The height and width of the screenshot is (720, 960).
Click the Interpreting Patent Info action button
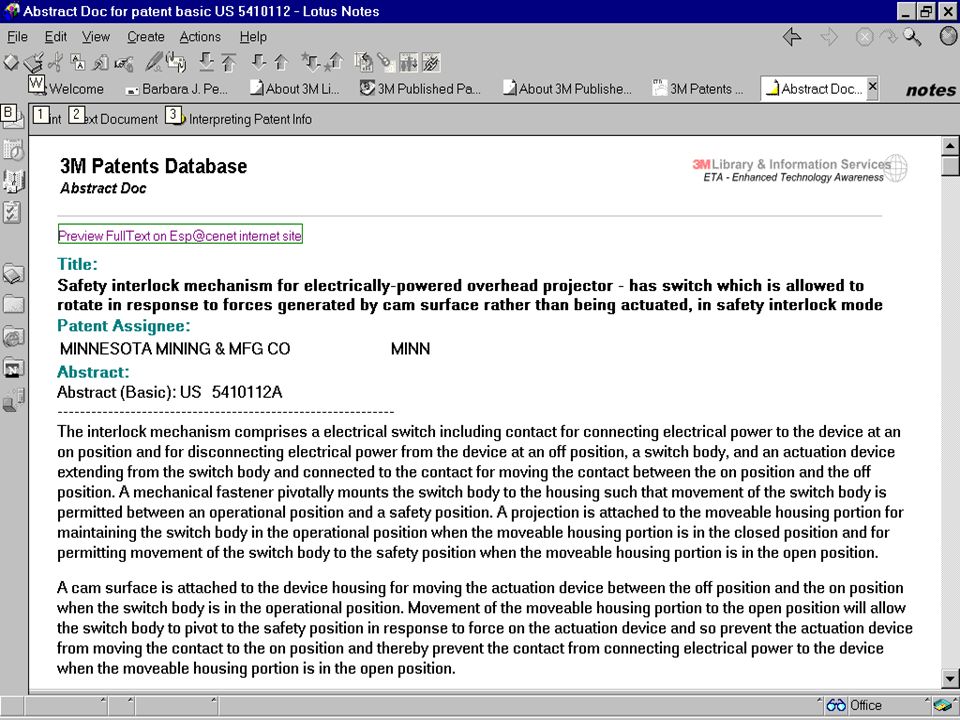239,119
